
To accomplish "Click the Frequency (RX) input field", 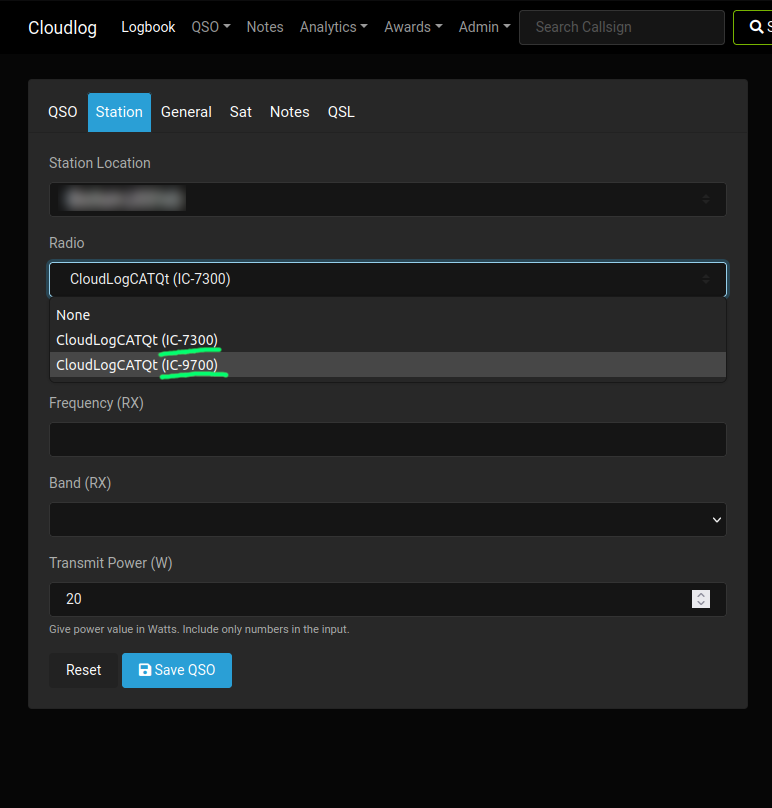I will [388, 440].
